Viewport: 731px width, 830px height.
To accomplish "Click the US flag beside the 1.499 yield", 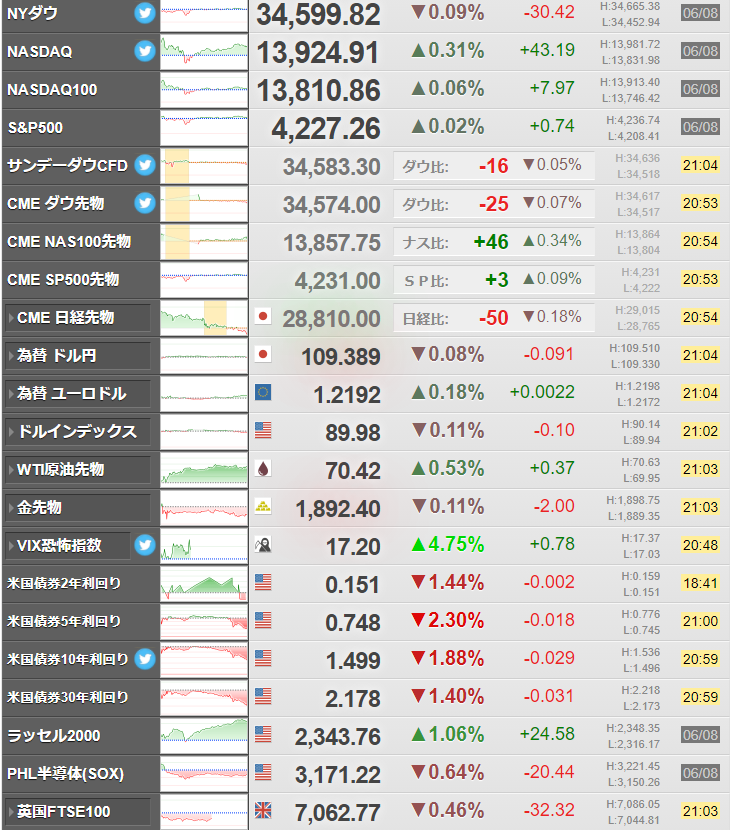I will (263, 658).
